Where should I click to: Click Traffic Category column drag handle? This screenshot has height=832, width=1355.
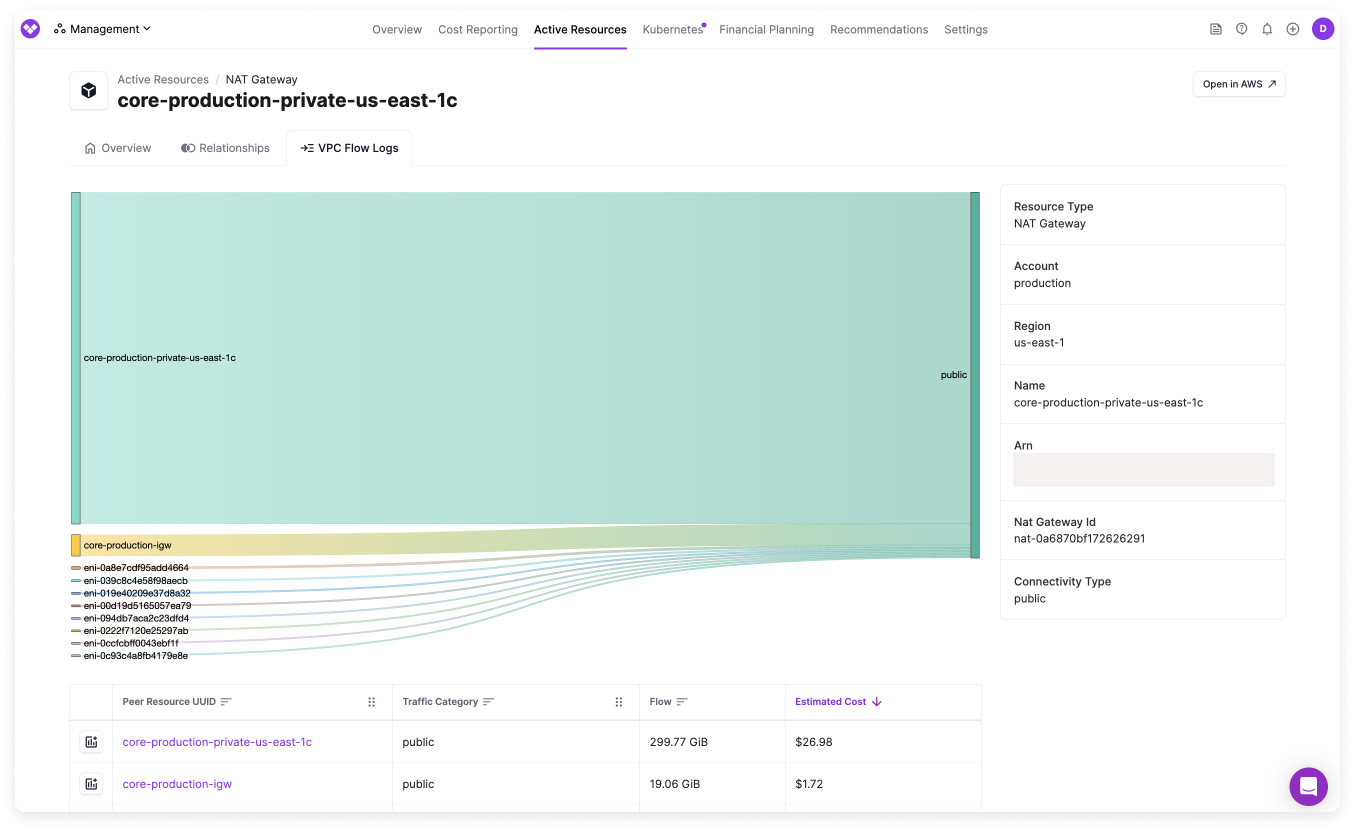click(619, 702)
